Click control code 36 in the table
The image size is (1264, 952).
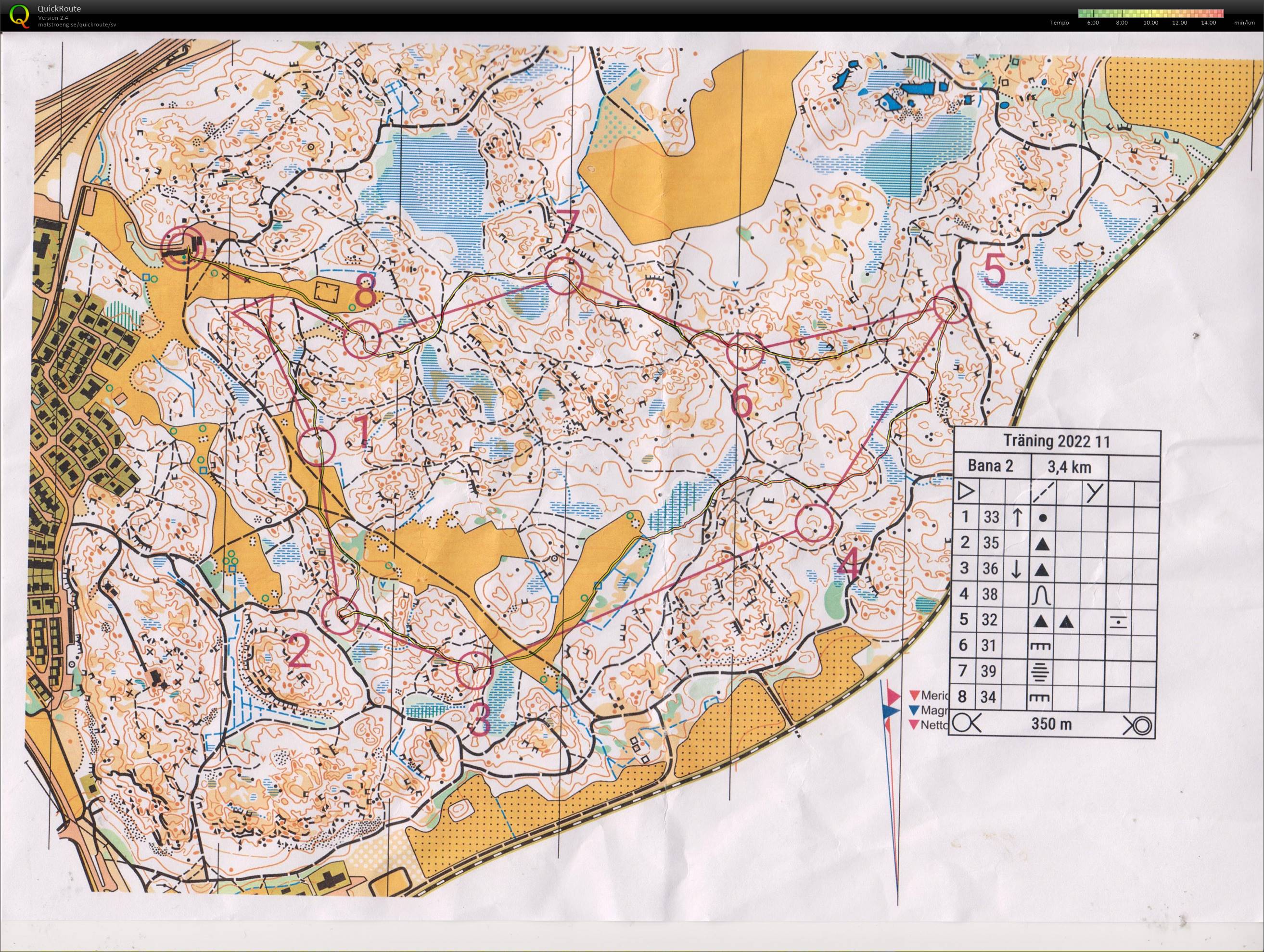pos(991,568)
